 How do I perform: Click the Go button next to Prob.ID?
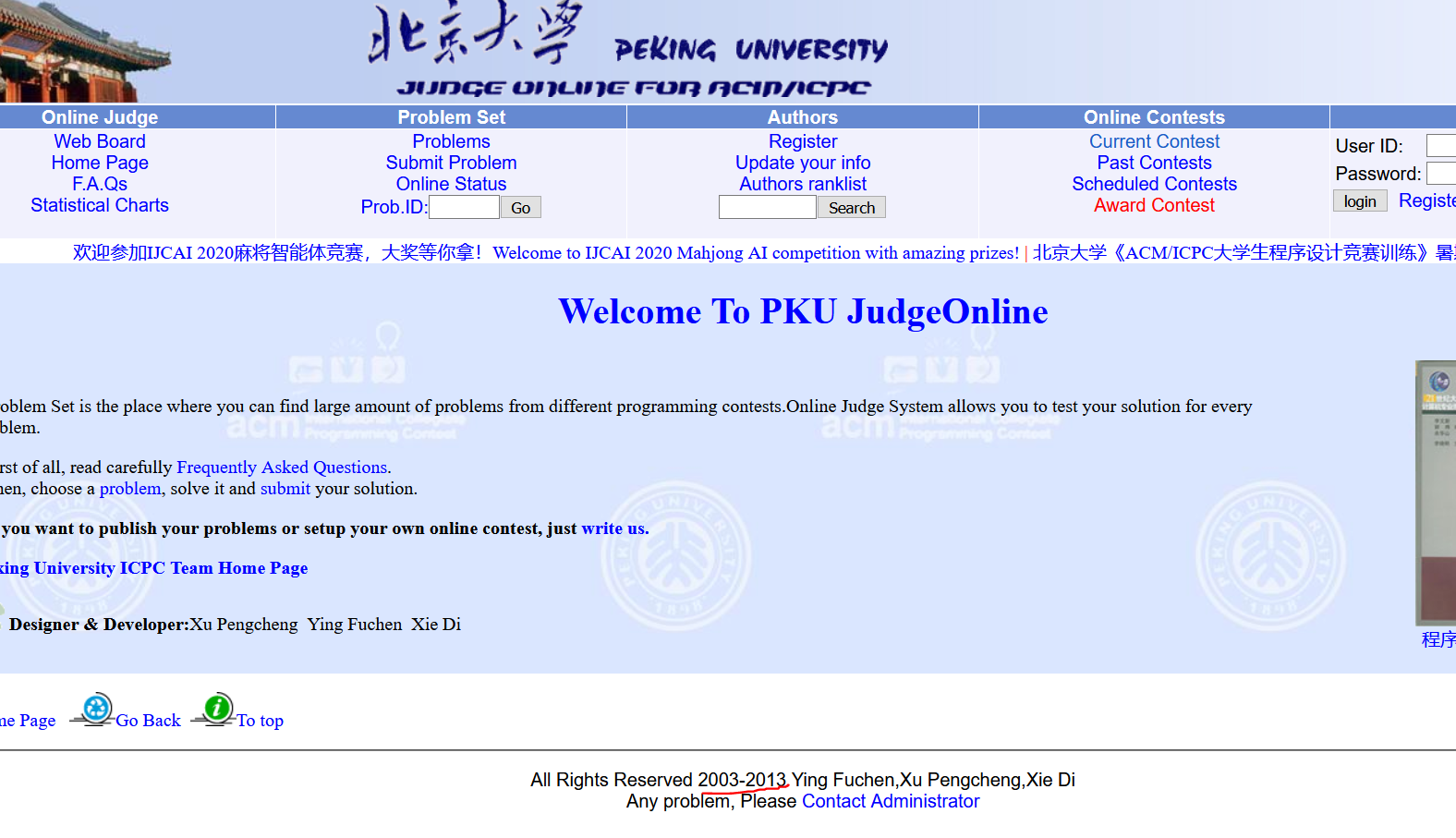521,208
